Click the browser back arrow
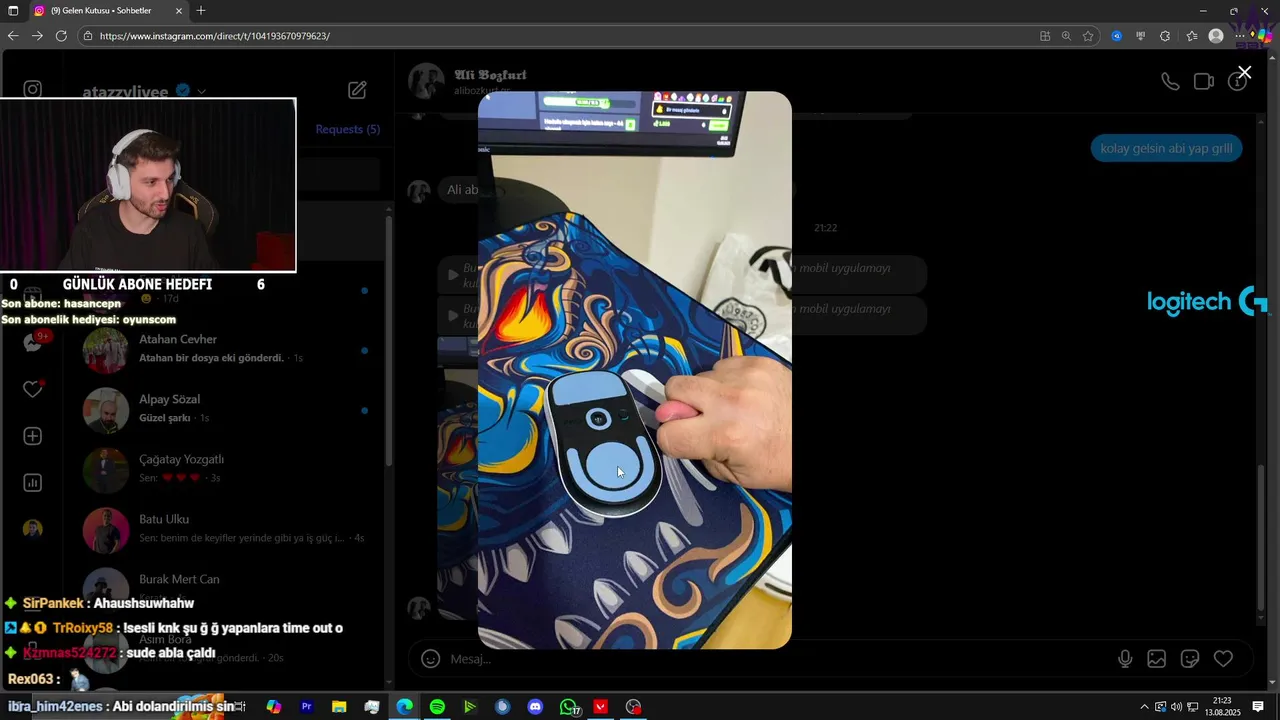1280x720 pixels. pos(13,36)
